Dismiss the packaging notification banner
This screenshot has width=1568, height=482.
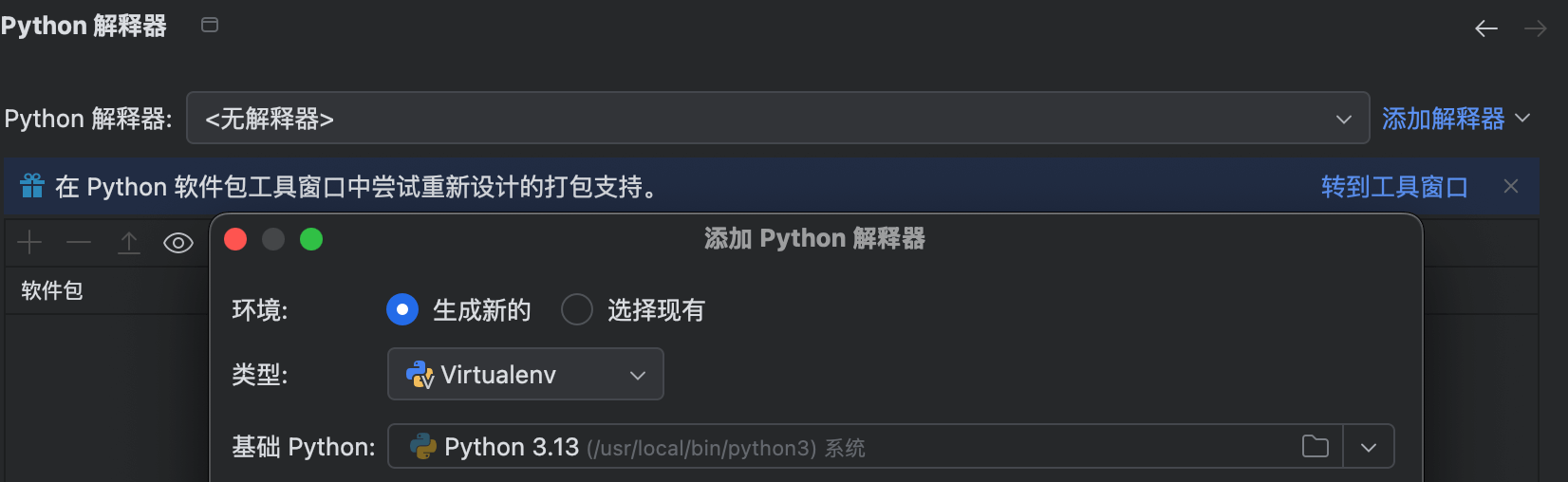tap(1511, 186)
